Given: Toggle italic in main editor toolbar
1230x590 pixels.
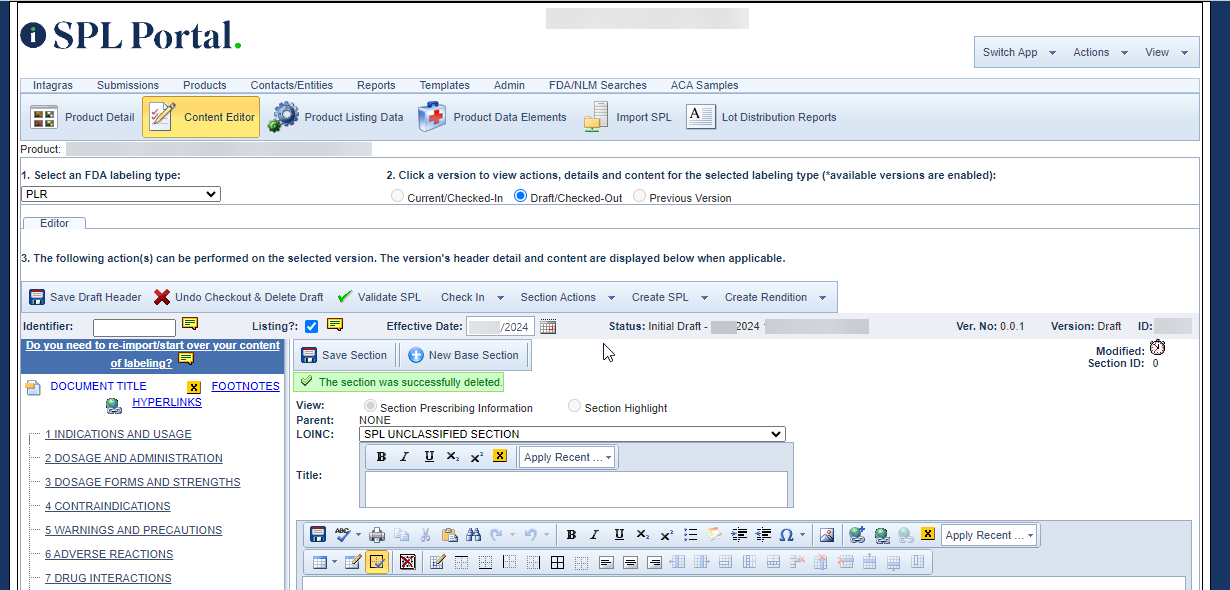Looking at the screenshot, I should point(595,535).
